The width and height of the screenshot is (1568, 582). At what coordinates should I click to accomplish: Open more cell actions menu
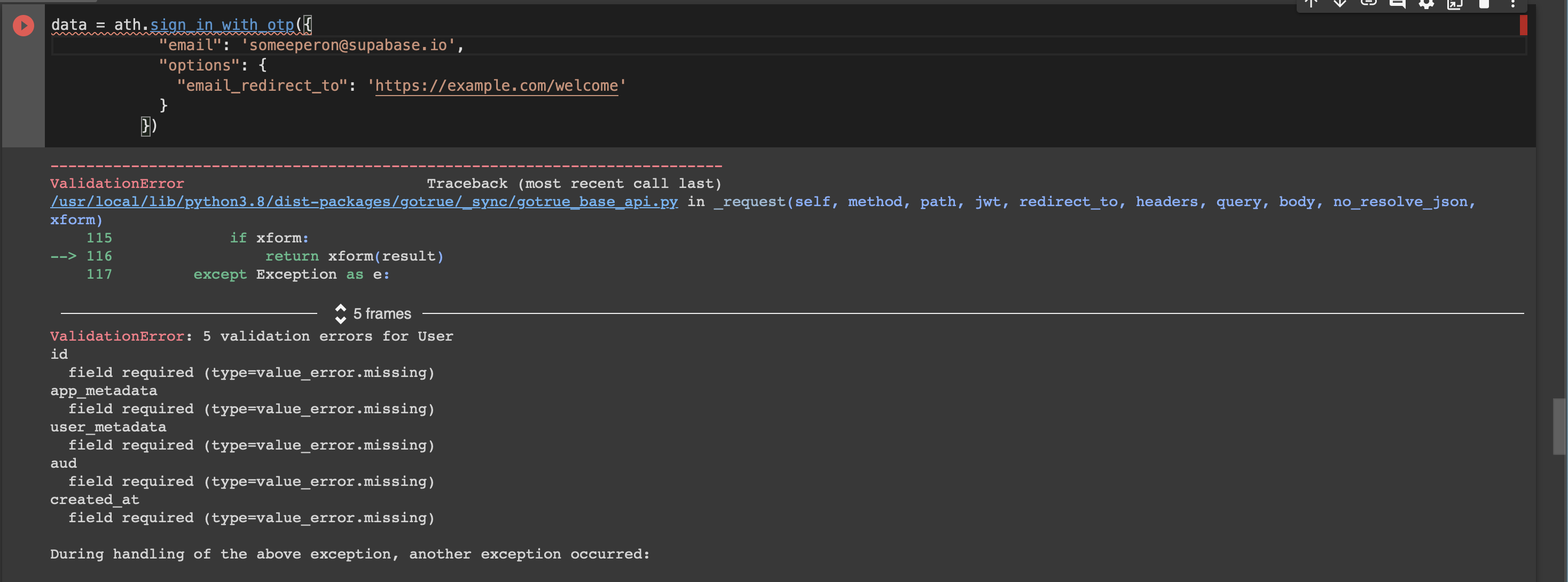pyautogui.click(x=1512, y=4)
